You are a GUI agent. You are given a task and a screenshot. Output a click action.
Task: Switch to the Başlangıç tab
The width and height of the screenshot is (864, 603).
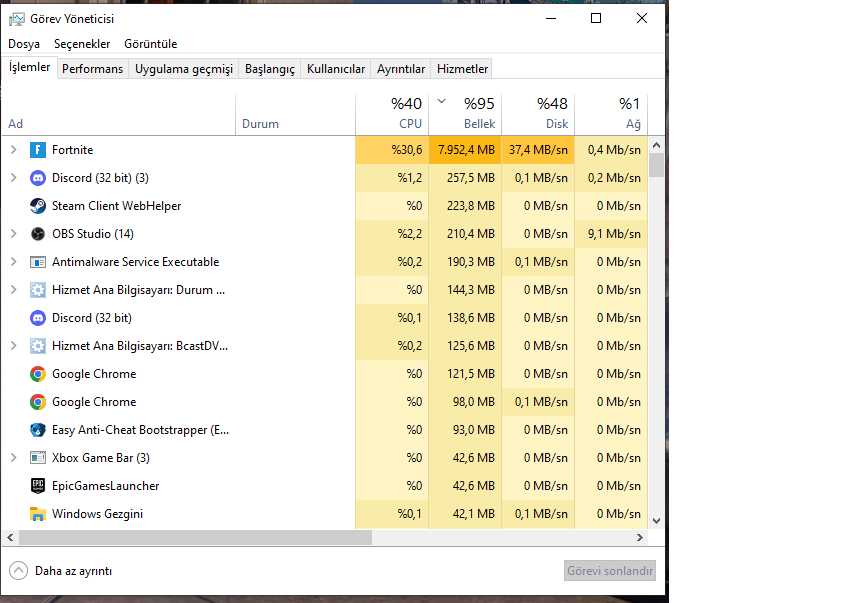pyautogui.click(x=270, y=69)
